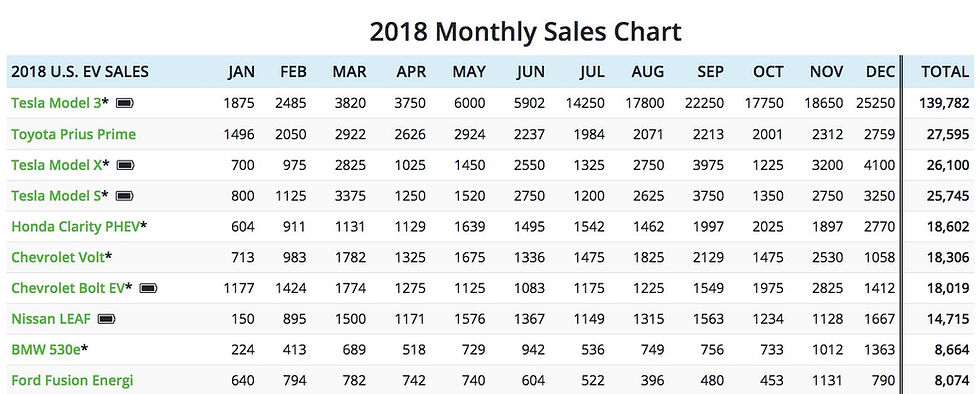Open the Nissan LEAF link

51,319
